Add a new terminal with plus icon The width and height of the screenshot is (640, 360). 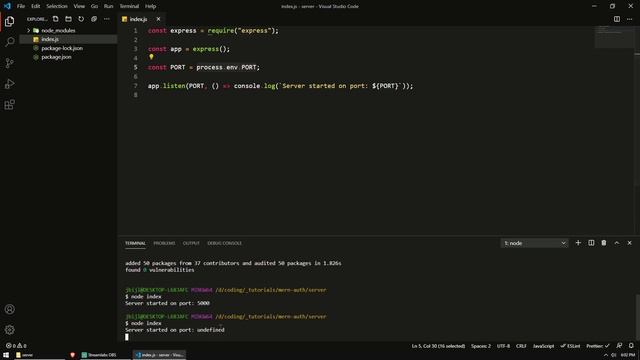tap(578, 243)
